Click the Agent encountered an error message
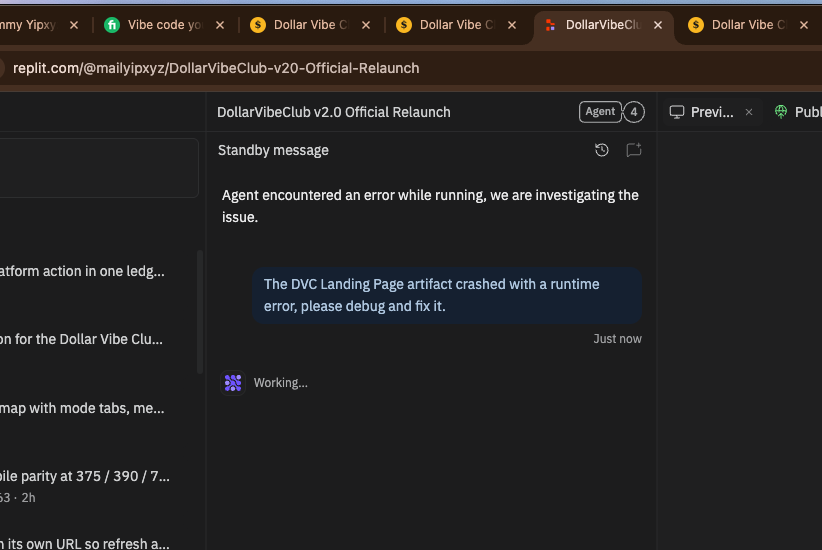This screenshot has height=550, width=822. 430,206
